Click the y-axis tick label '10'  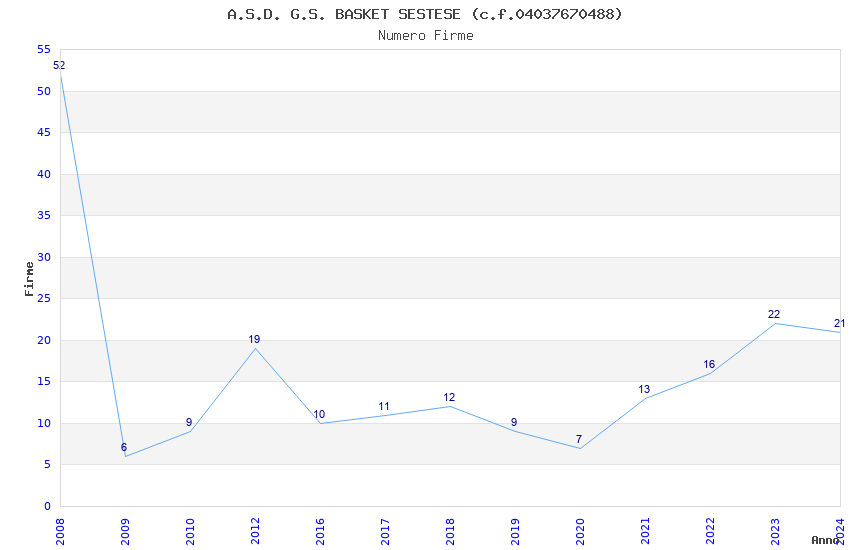tap(44, 423)
